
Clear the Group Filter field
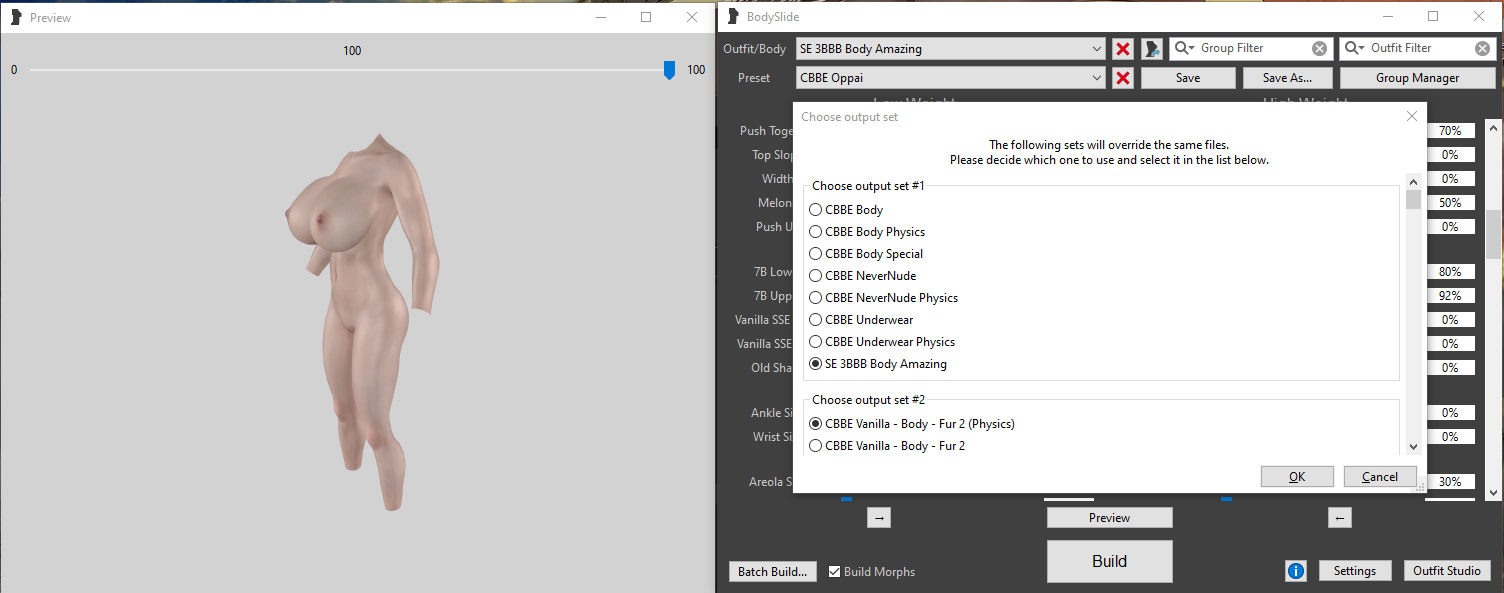pyautogui.click(x=1319, y=48)
